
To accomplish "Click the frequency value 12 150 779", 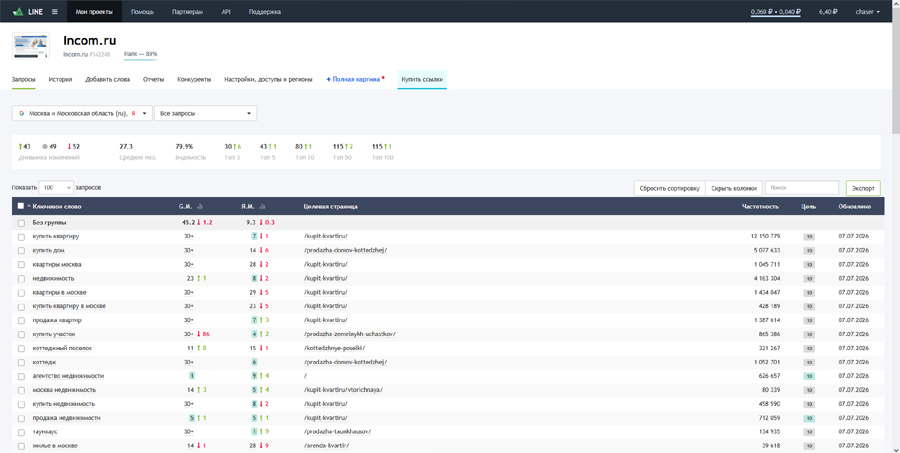I will [x=765, y=237].
